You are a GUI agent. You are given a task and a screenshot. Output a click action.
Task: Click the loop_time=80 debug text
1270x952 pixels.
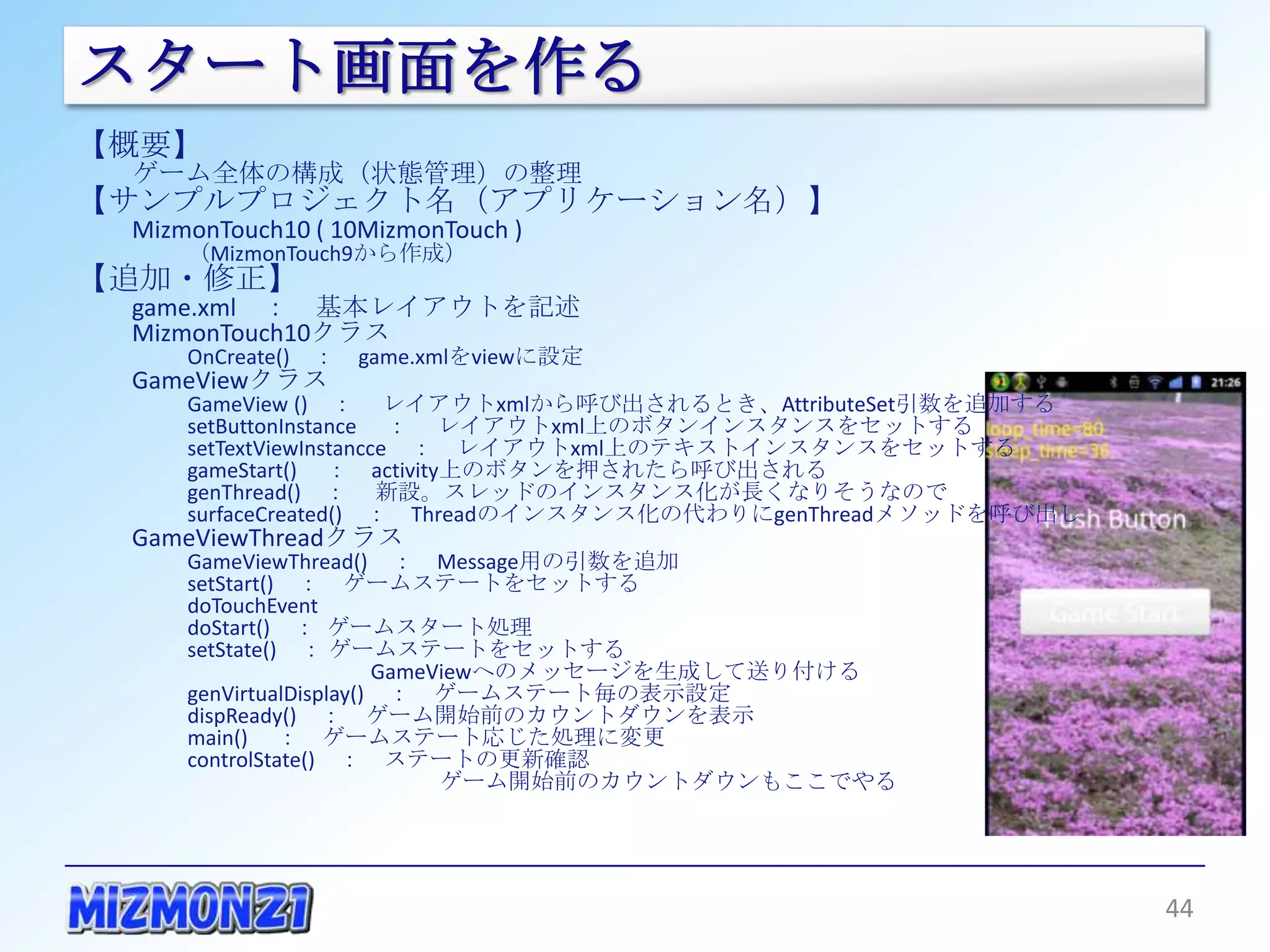1046,428
